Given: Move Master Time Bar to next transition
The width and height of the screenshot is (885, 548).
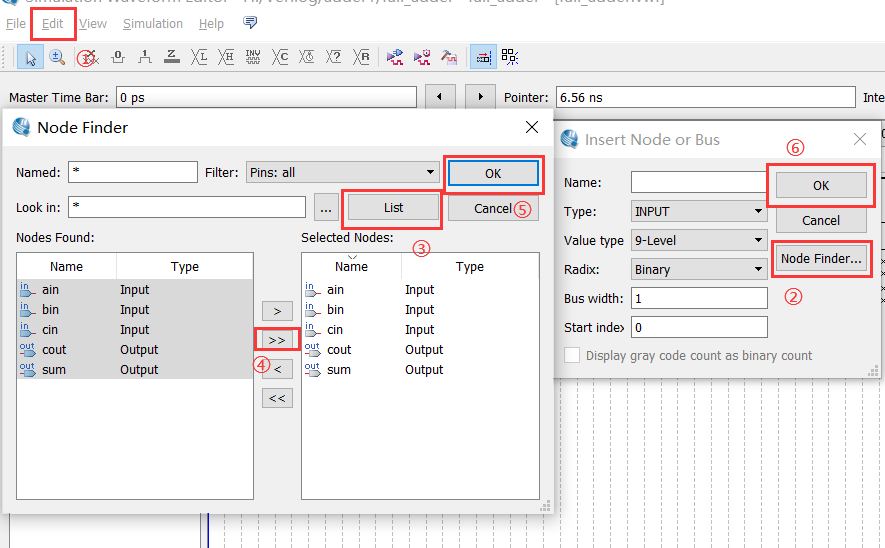Looking at the screenshot, I should coord(480,97).
